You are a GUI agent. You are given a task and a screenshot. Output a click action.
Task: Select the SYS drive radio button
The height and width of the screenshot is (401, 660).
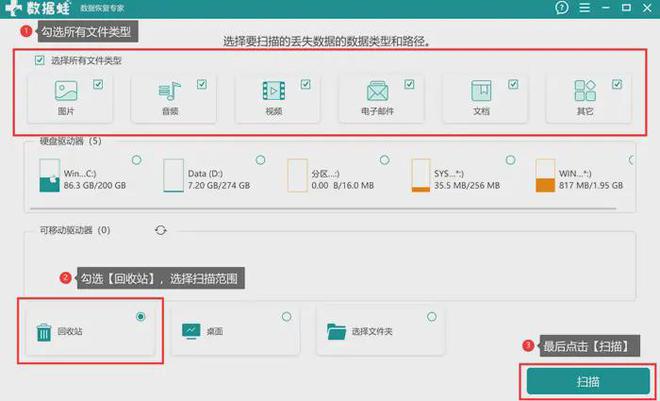click(x=510, y=160)
